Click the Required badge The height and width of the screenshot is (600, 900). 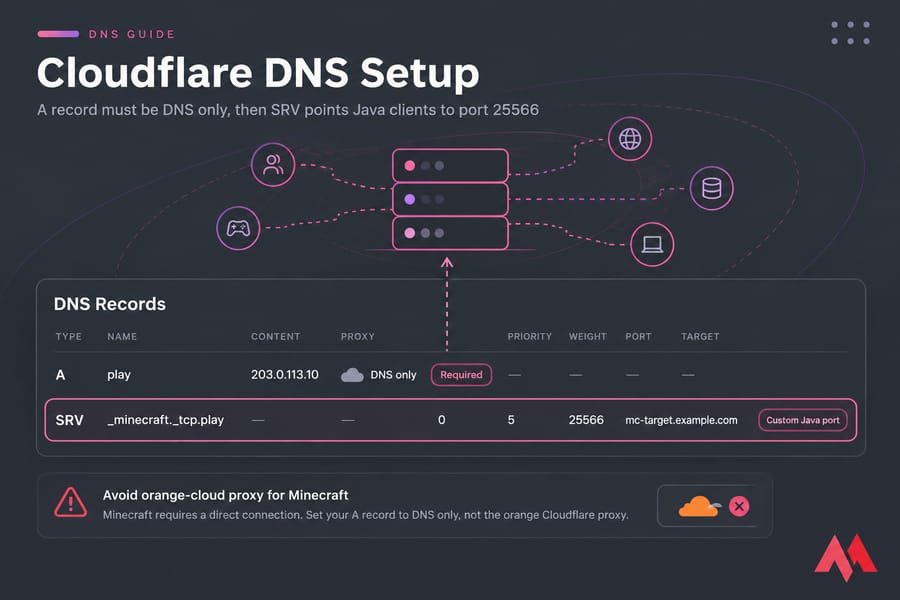click(461, 375)
